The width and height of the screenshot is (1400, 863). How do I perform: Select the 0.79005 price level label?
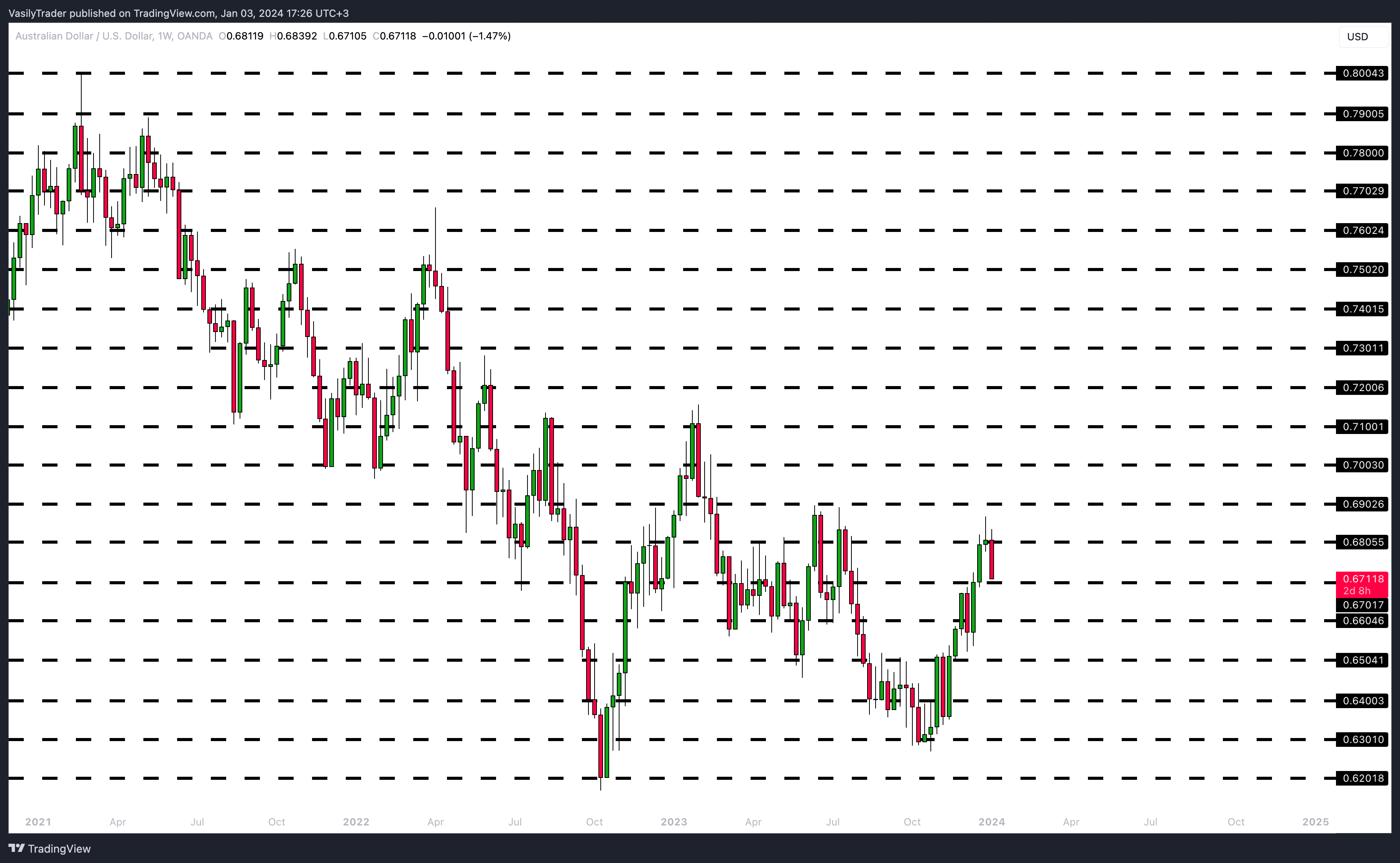pyautogui.click(x=1362, y=114)
